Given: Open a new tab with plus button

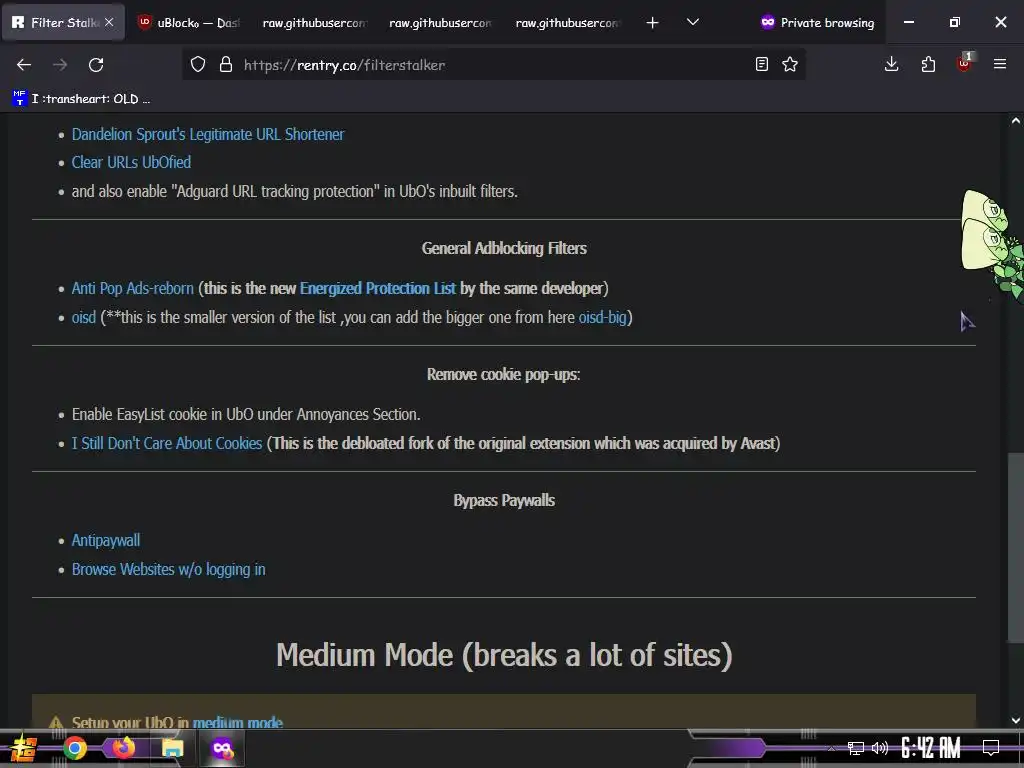Looking at the screenshot, I should pyautogui.click(x=652, y=23).
